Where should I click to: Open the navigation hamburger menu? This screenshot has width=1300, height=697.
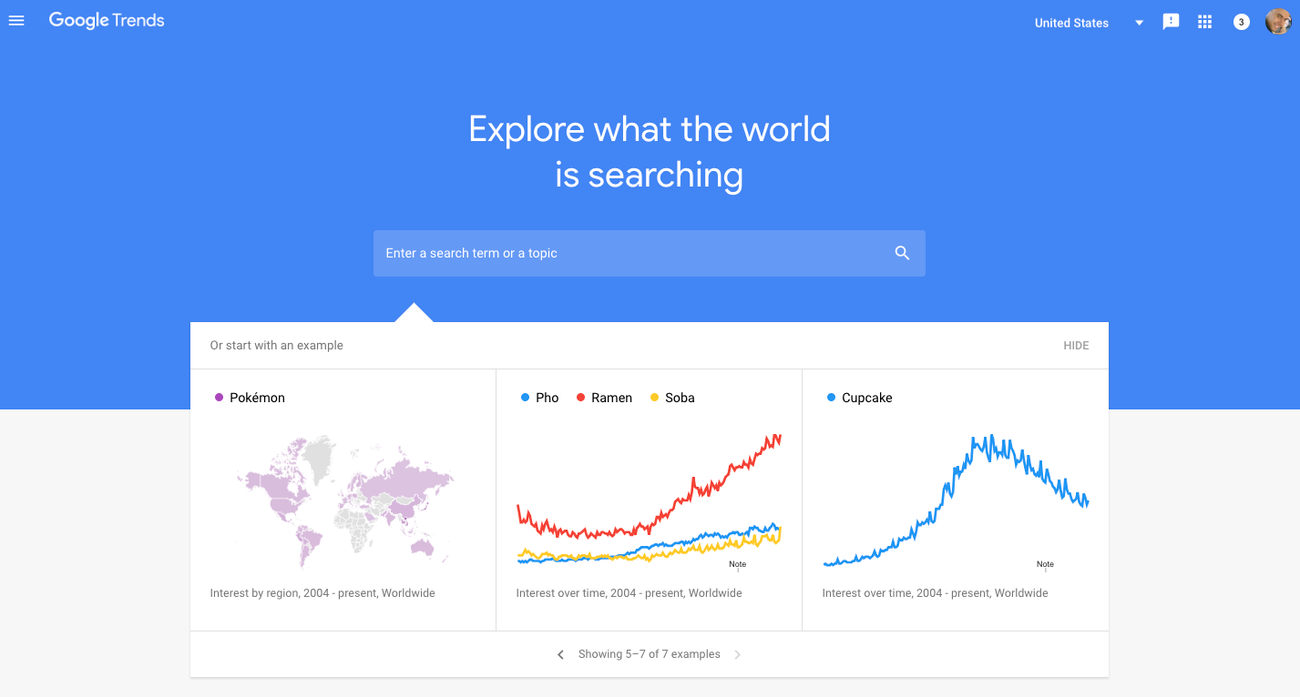[x=16, y=20]
